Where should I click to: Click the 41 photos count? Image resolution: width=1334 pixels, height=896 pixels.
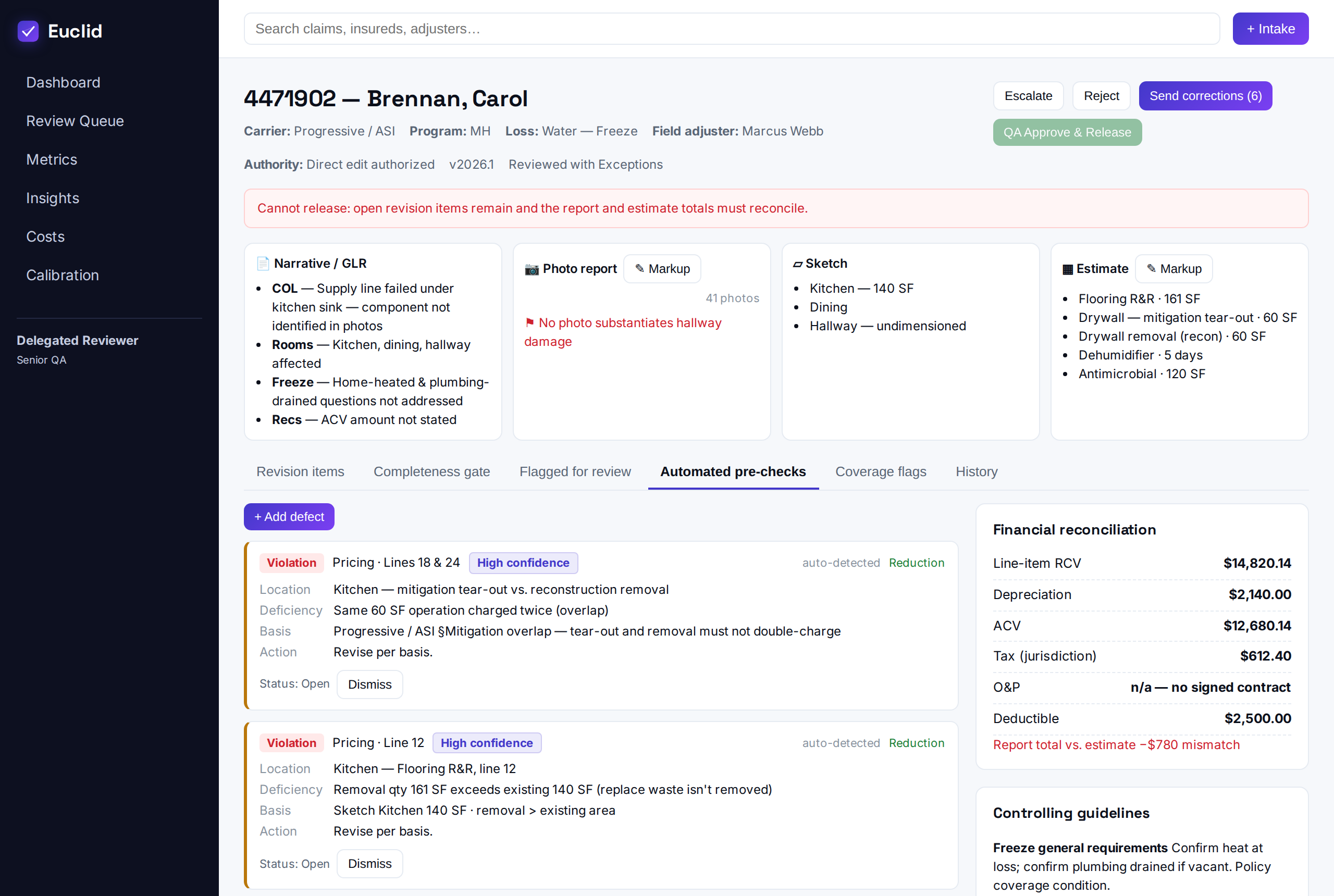[x=732, y=298]
